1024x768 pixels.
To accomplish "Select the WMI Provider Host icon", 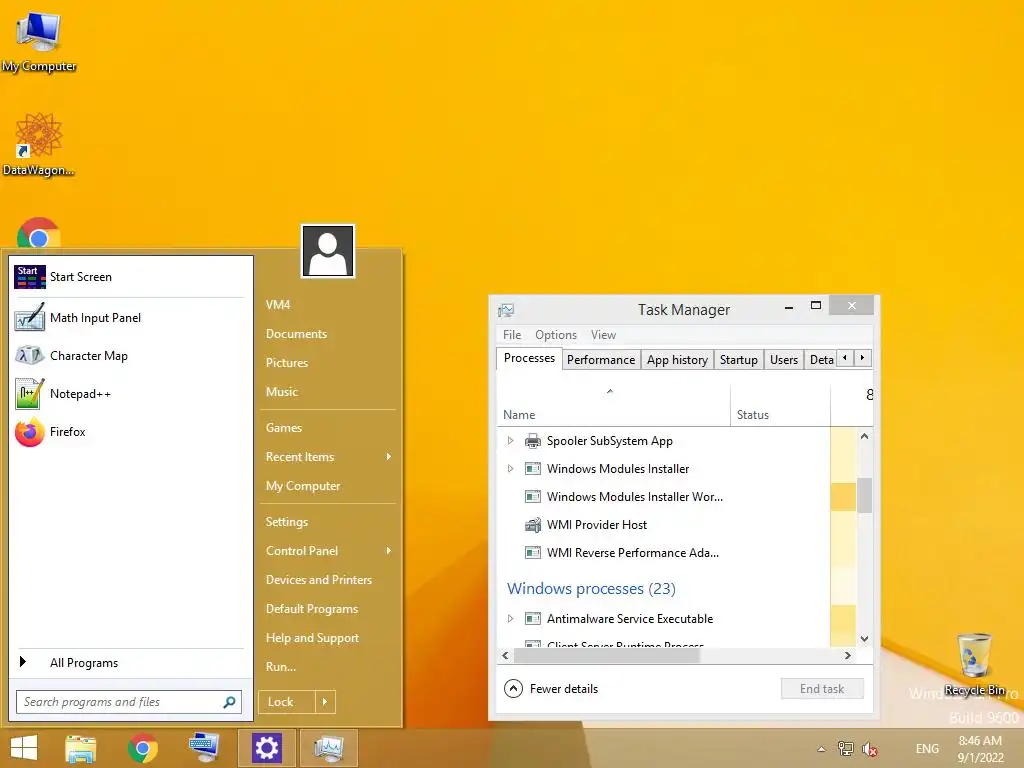I will (533, 524).
